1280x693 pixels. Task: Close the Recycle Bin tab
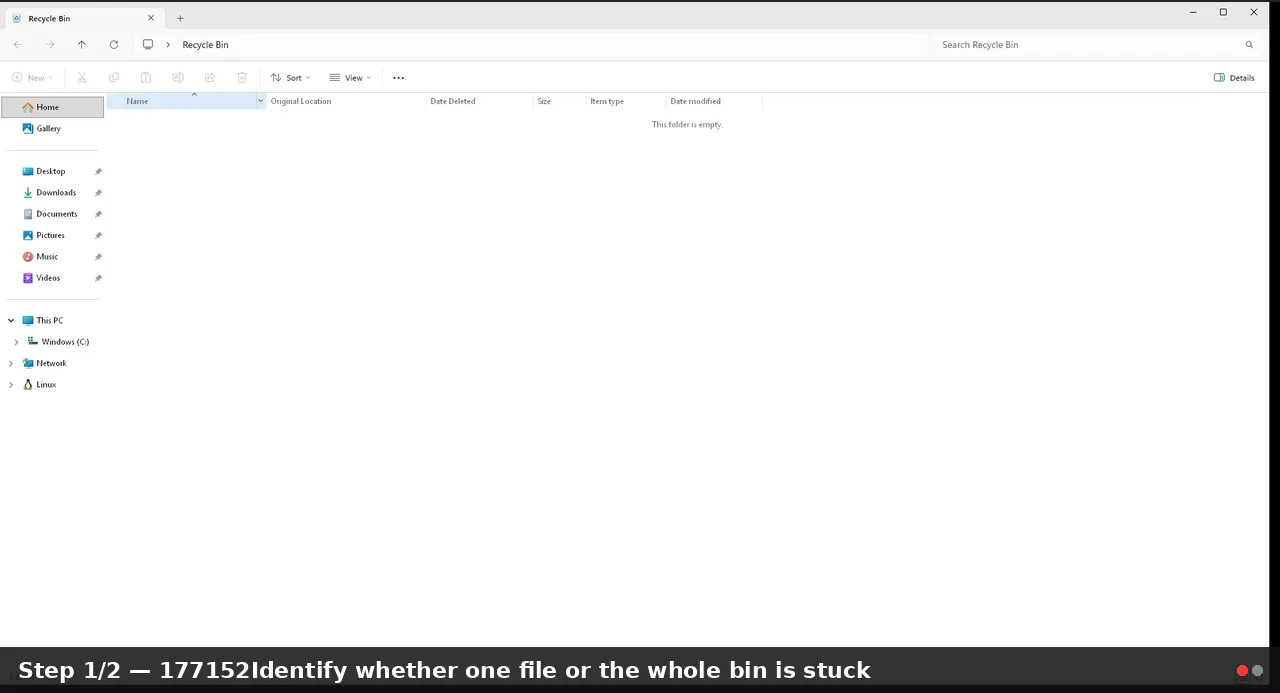click(151, 18)
